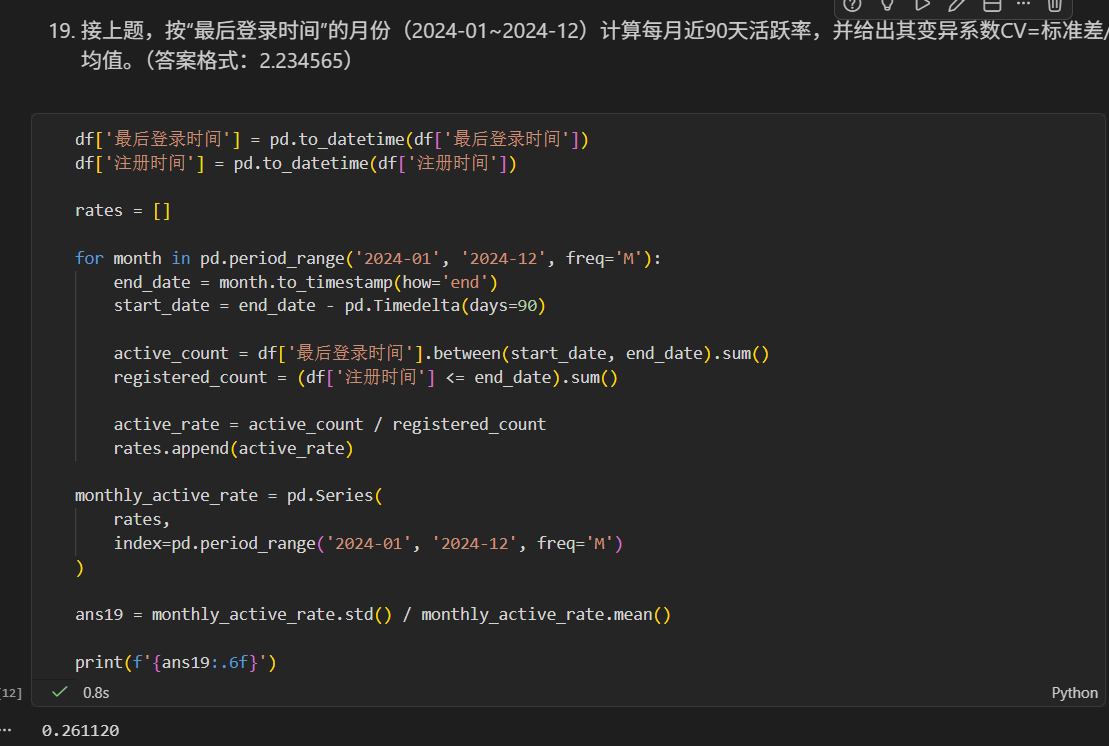Click the execution count [12] label

(11, 693)
